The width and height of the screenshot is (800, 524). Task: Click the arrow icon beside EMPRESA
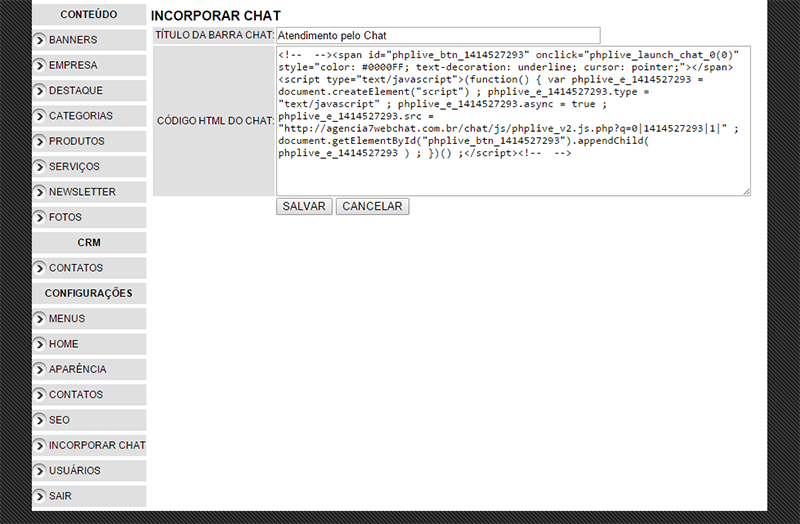coord(39,65)
